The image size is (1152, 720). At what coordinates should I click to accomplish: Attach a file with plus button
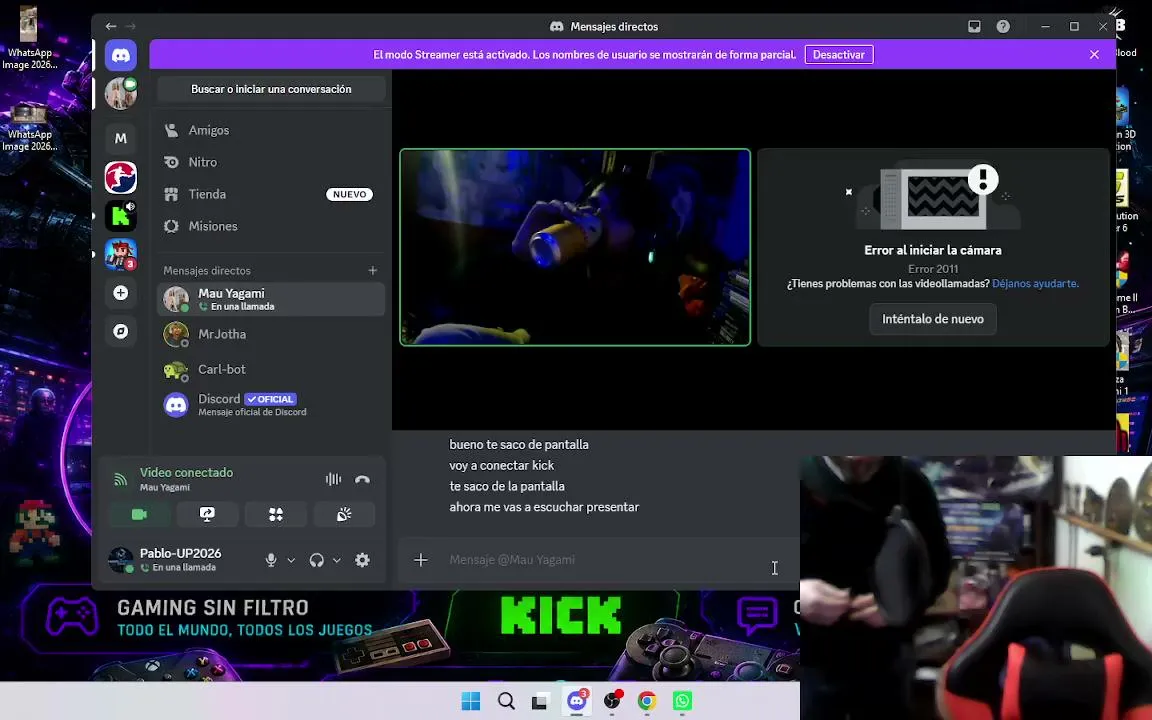[x=421, y=560]
